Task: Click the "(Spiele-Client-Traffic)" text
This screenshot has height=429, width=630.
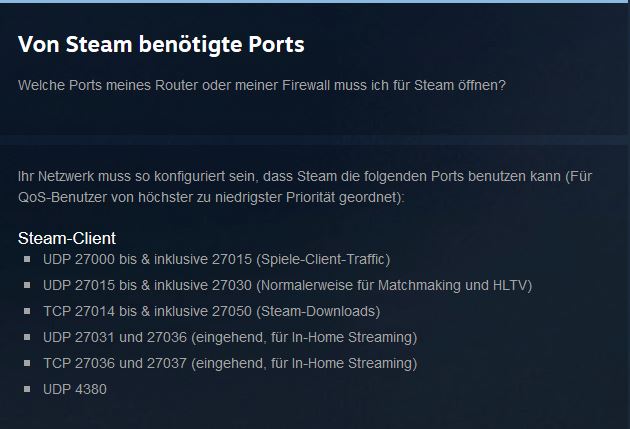Action: [x=323, y=259]
